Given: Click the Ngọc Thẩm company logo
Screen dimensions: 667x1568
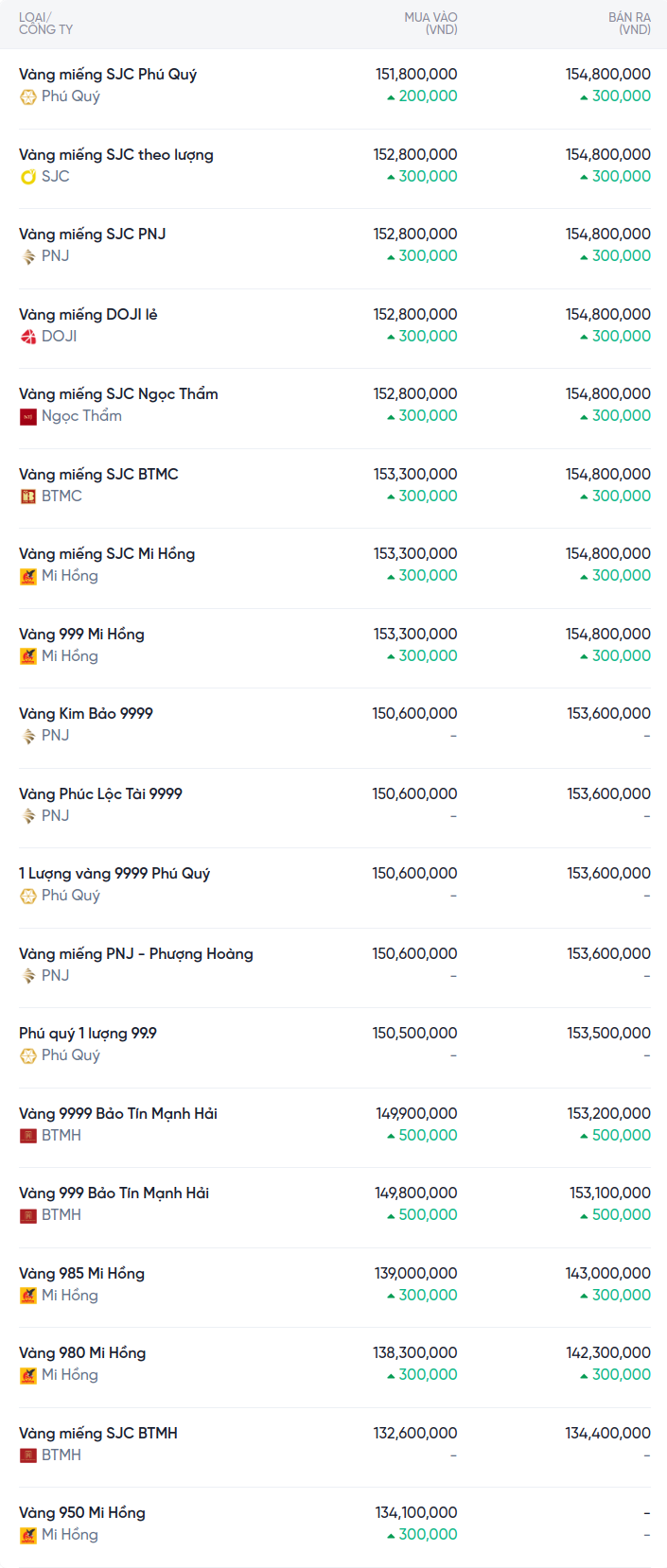Looking at the screenshot, I should point(28,416).
